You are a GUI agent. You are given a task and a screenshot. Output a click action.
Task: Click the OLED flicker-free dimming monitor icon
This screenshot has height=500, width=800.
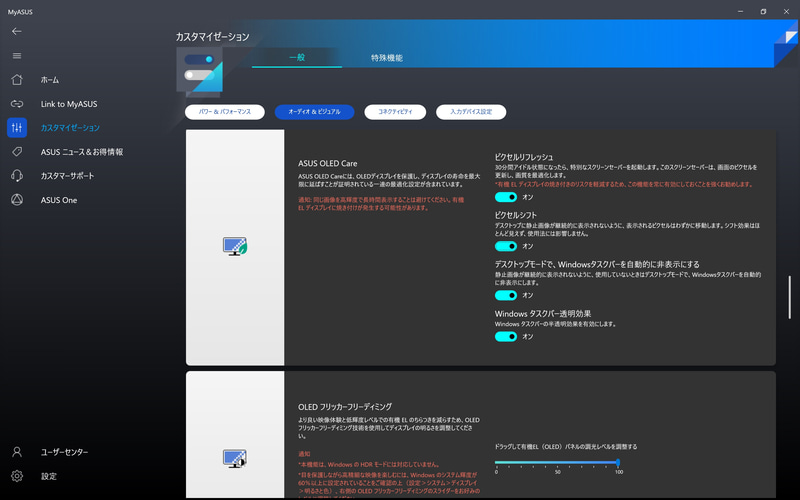235,458
